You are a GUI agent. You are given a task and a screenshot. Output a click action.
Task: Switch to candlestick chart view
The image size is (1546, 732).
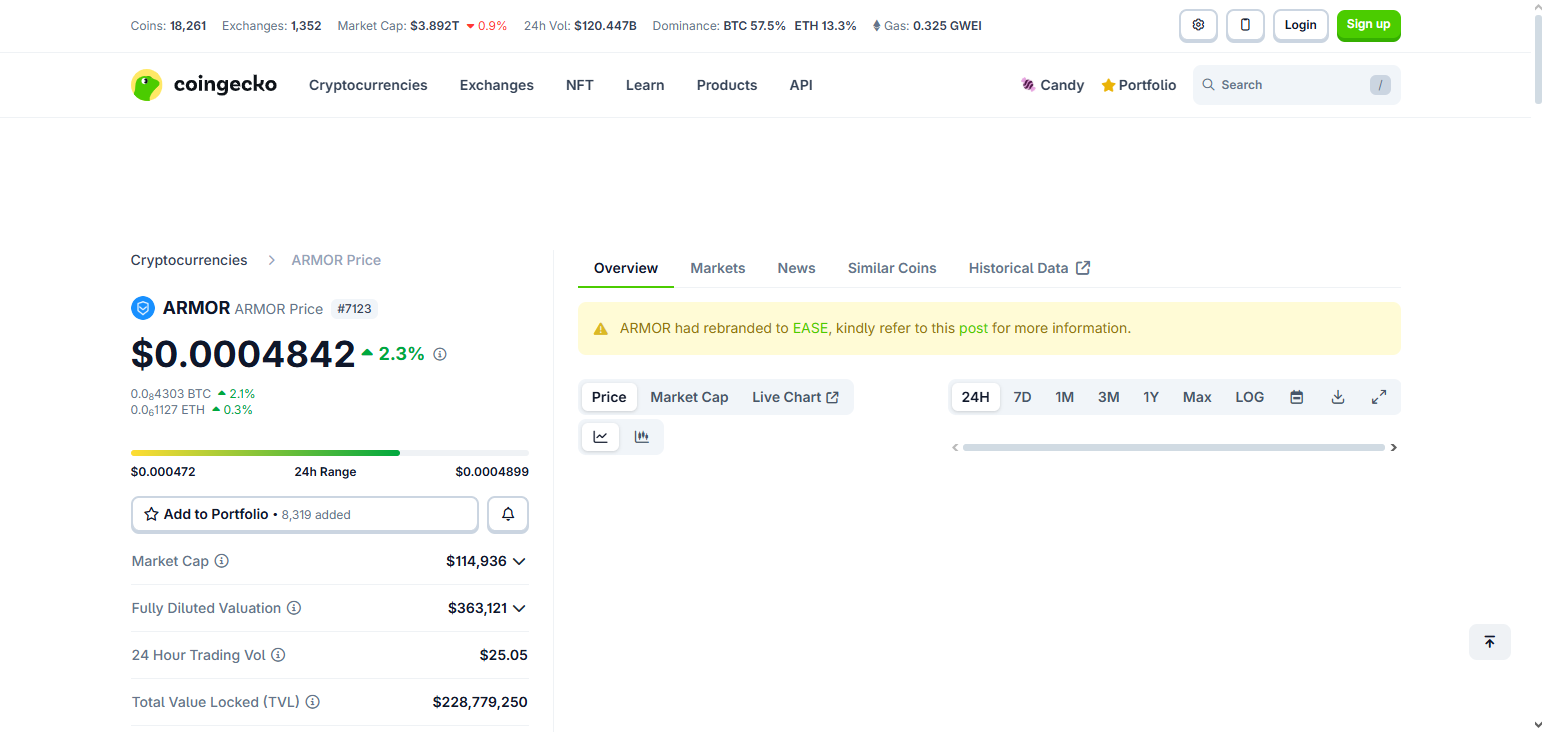tap(642, 436)
